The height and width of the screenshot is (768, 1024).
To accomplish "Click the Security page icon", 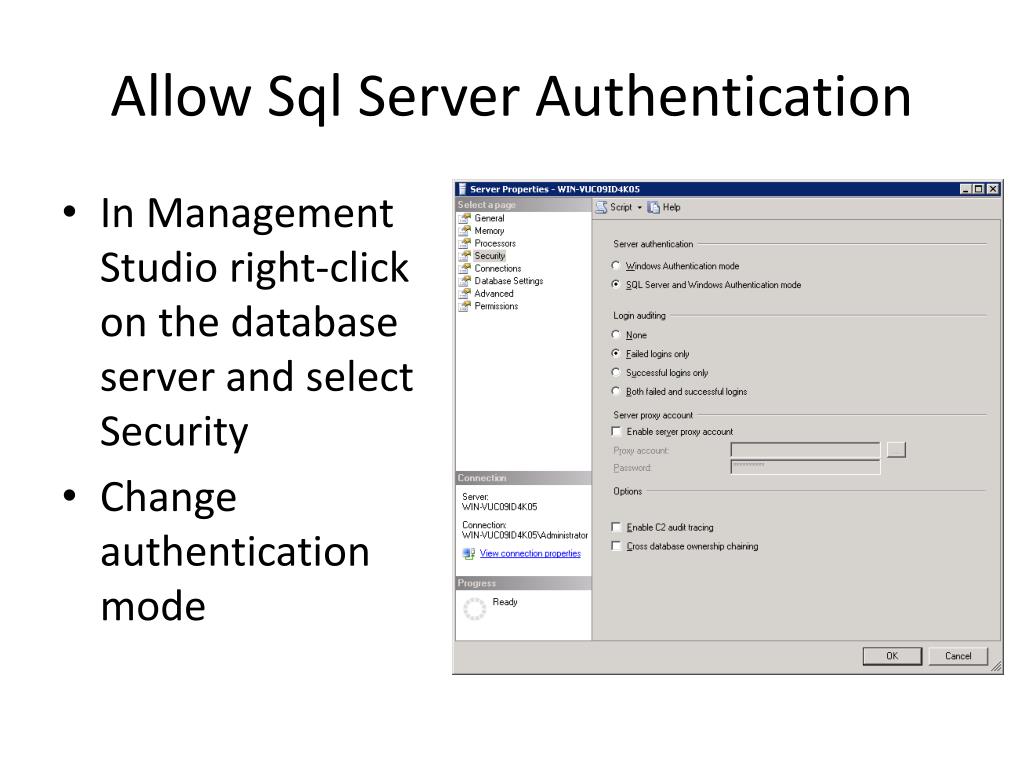I will tap(465, 256).
